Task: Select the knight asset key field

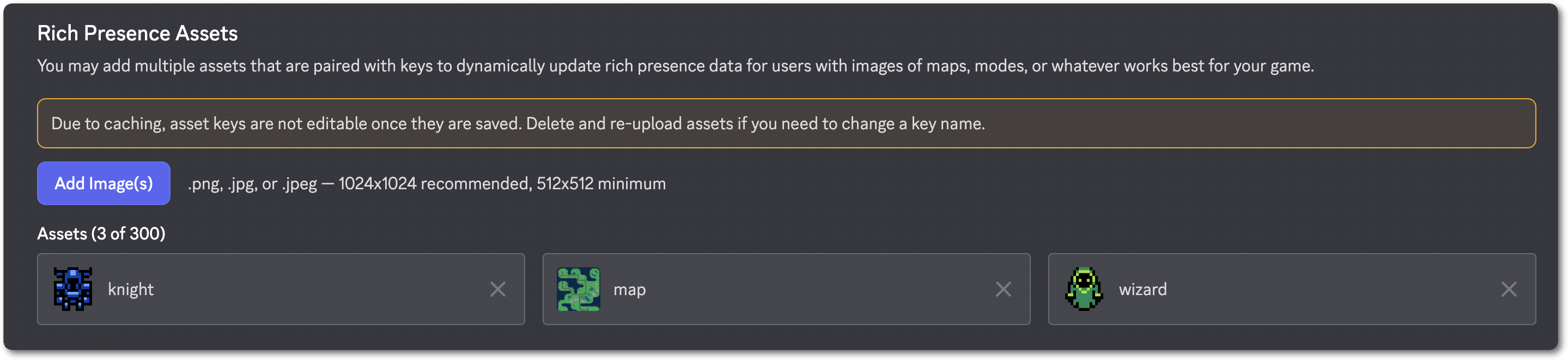Action: pyautogui.click(x=131, y=289)
